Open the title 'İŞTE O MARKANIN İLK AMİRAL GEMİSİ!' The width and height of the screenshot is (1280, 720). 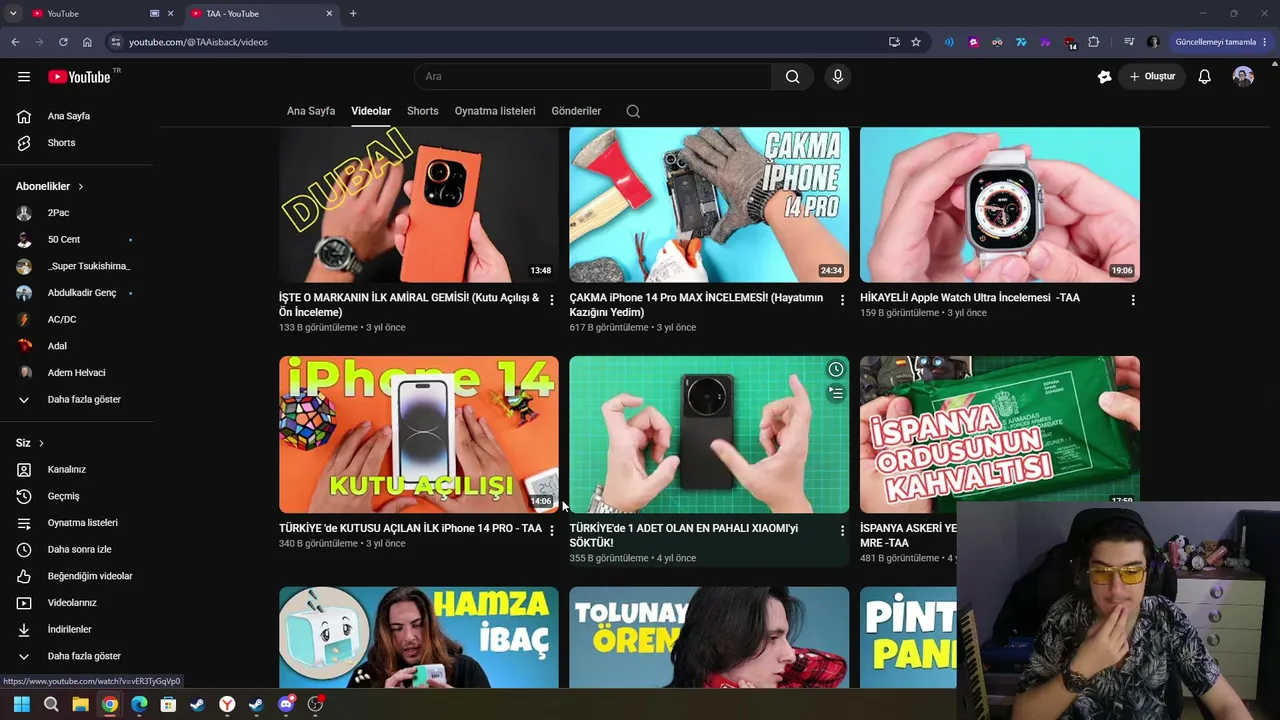[x=409, y=305]
